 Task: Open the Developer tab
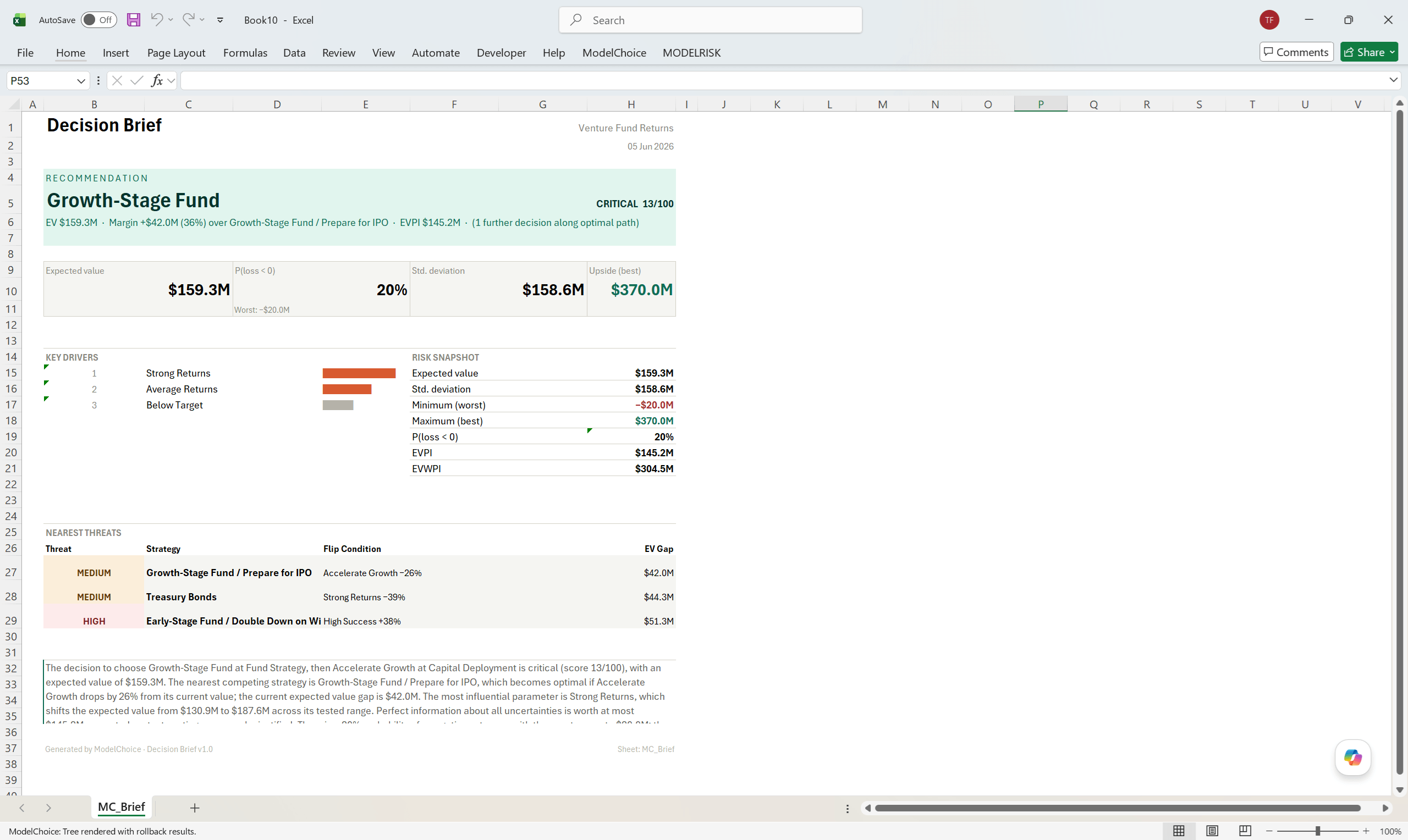(501, 53)
